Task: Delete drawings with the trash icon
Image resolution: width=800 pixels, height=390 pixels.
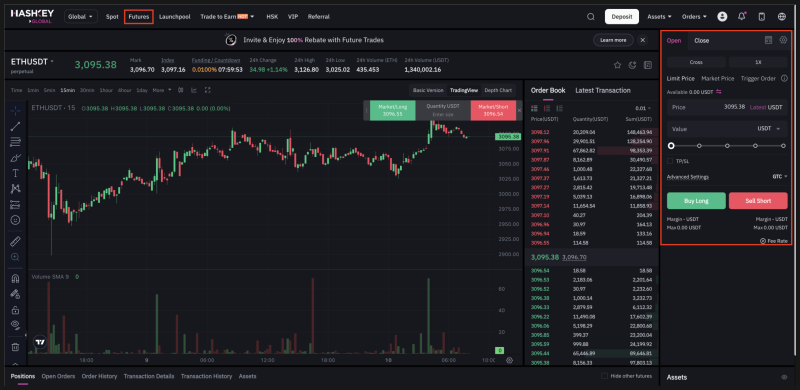Action: [x=15, y=347]
